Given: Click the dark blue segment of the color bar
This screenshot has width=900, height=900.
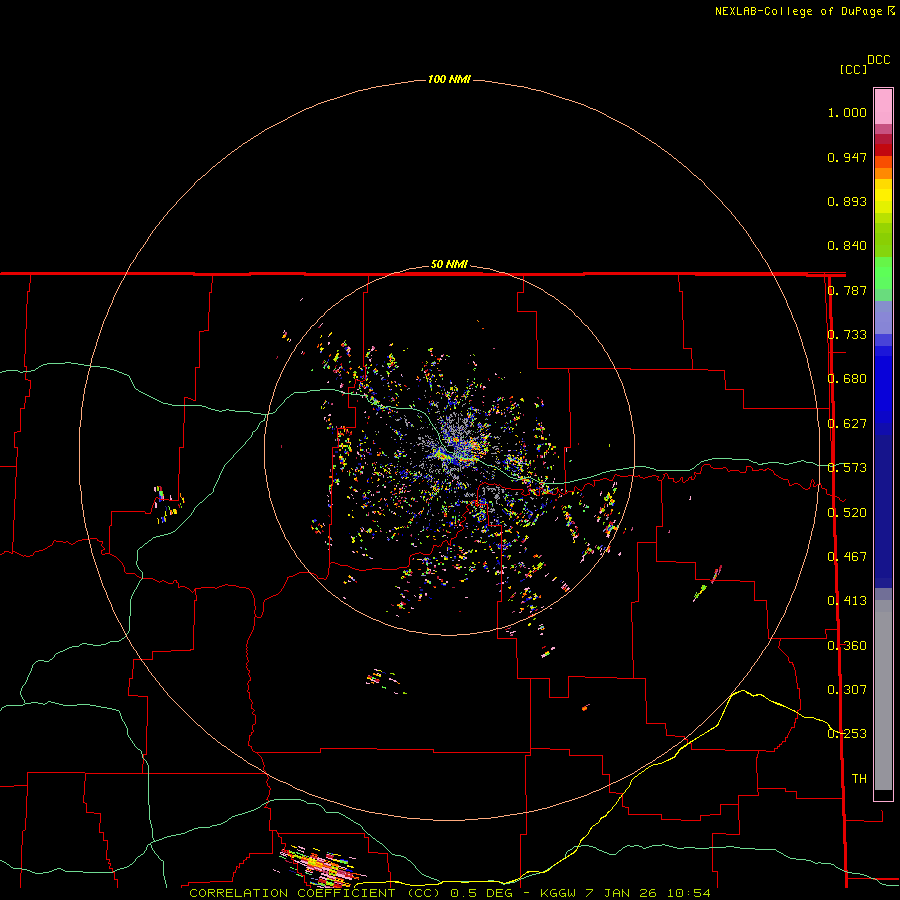Looking at the screenshot, I should click(883, 511).
